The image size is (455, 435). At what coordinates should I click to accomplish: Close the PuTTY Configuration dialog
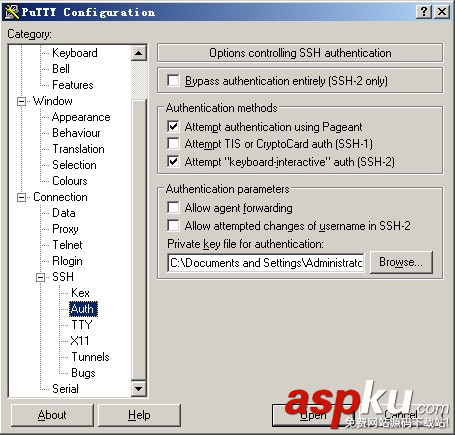[x=442, y=12]
